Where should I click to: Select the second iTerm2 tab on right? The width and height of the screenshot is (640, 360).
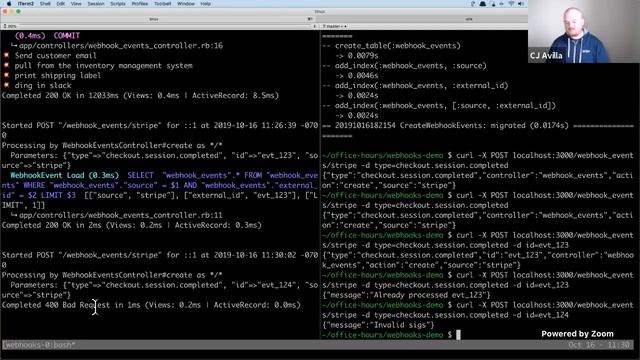469,19
